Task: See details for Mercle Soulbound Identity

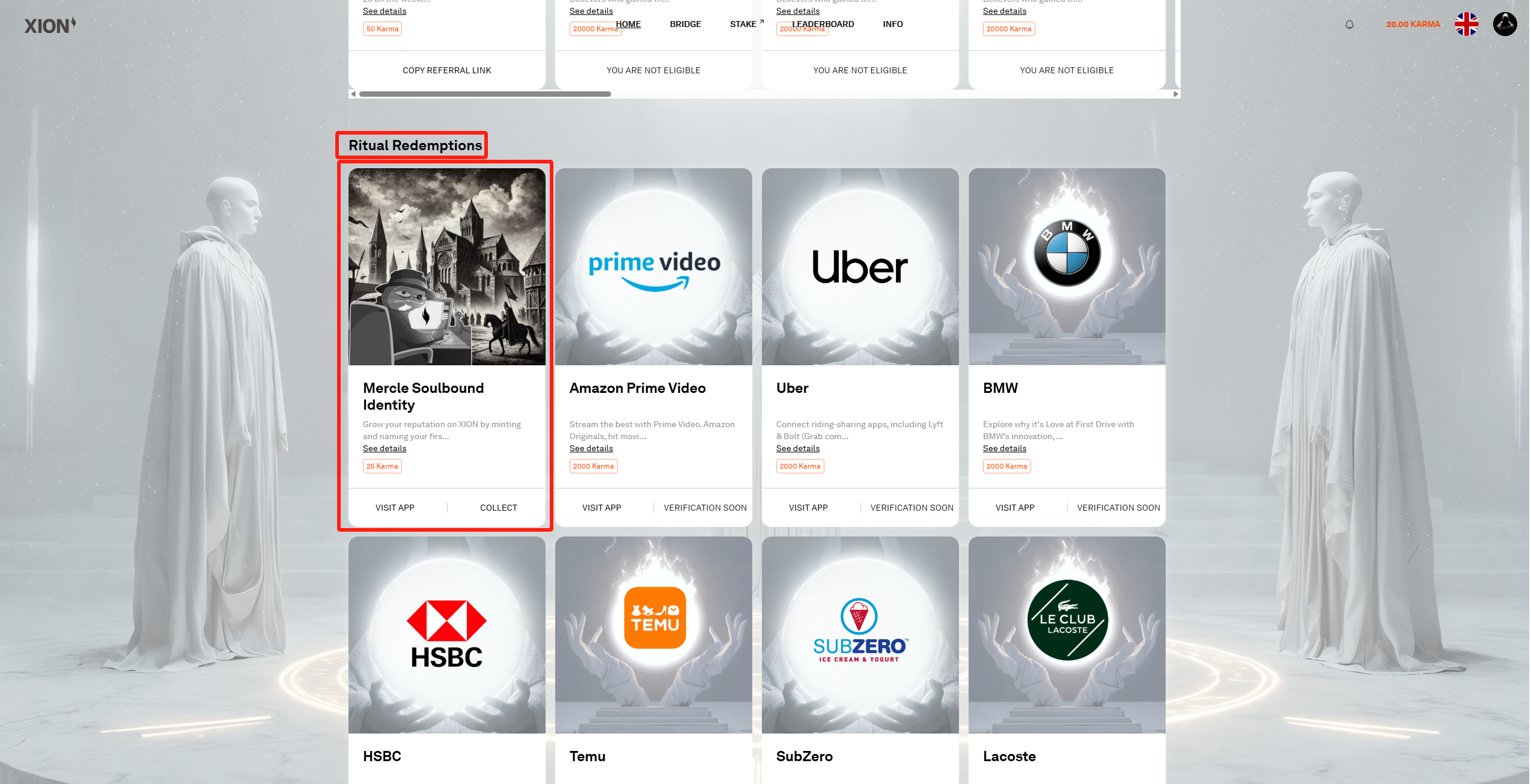Action: pos(385,449)
